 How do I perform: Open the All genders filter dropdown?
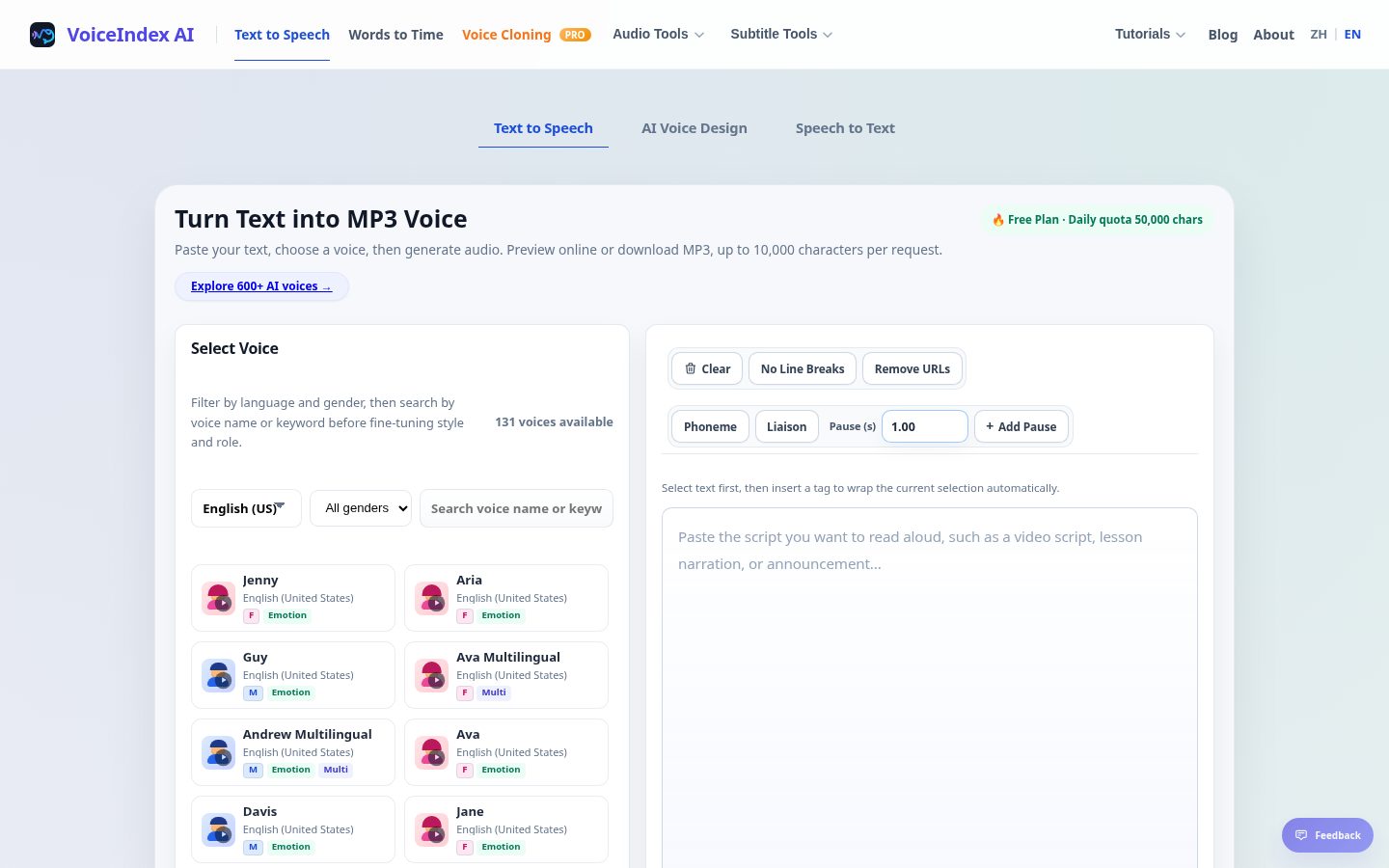(x=361, y=508)
